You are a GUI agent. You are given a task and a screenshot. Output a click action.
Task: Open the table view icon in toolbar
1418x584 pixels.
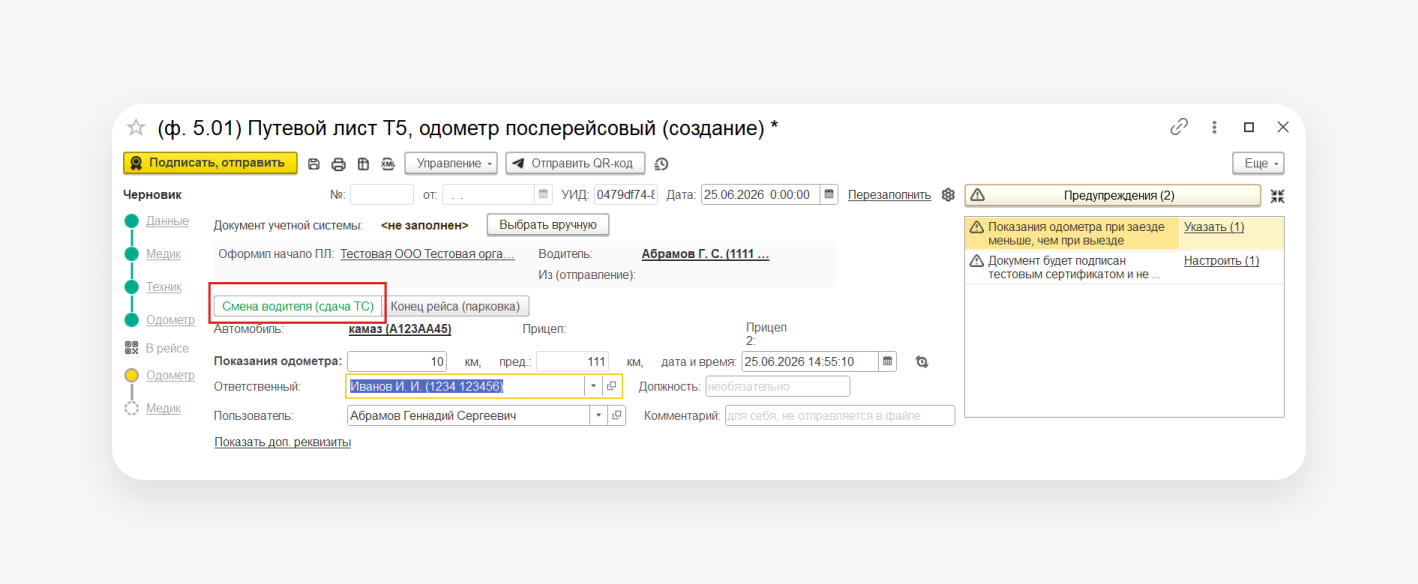pyautogui.click(x=363, y=164)
